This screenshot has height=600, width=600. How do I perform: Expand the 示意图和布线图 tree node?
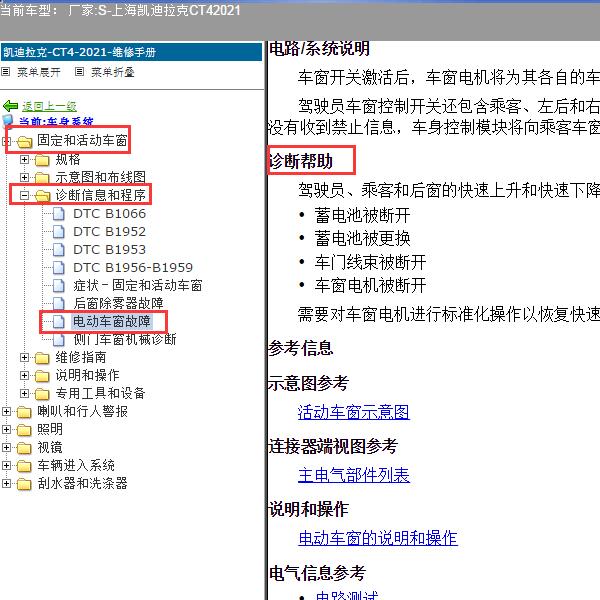click(24, 177)
